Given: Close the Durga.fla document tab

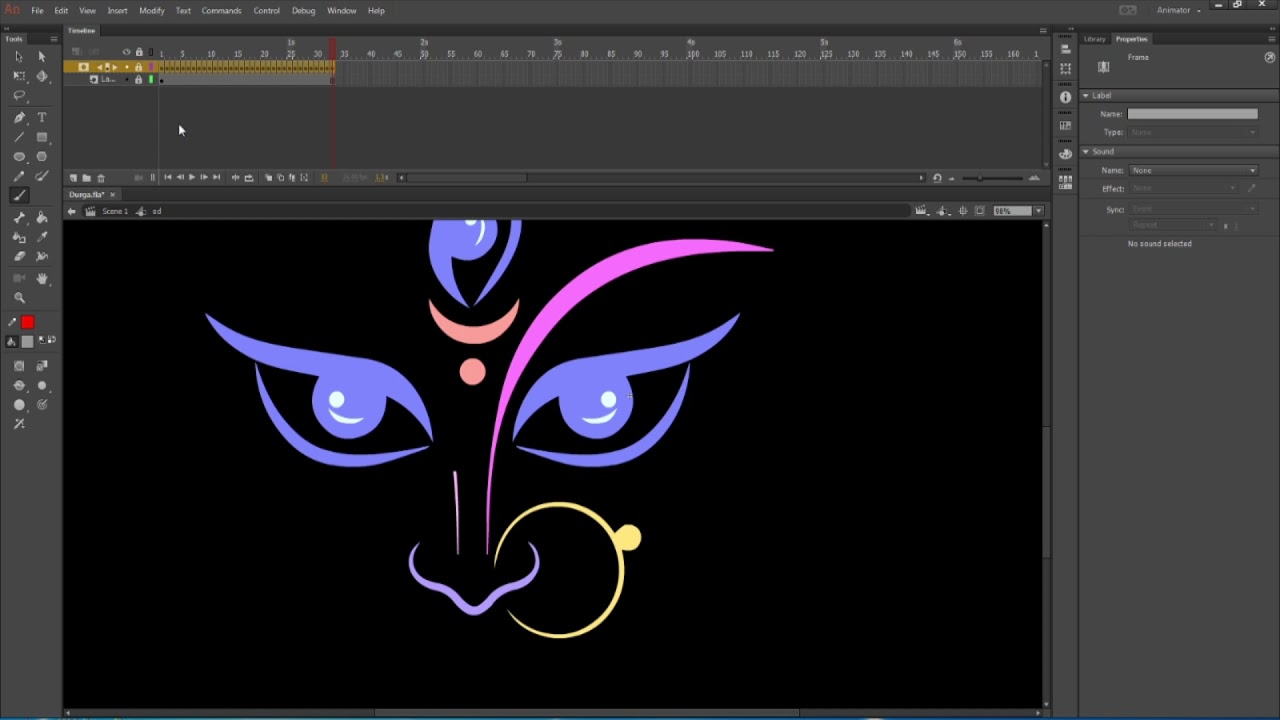Looking at the screenshot, I should click(x=112, y=195).
